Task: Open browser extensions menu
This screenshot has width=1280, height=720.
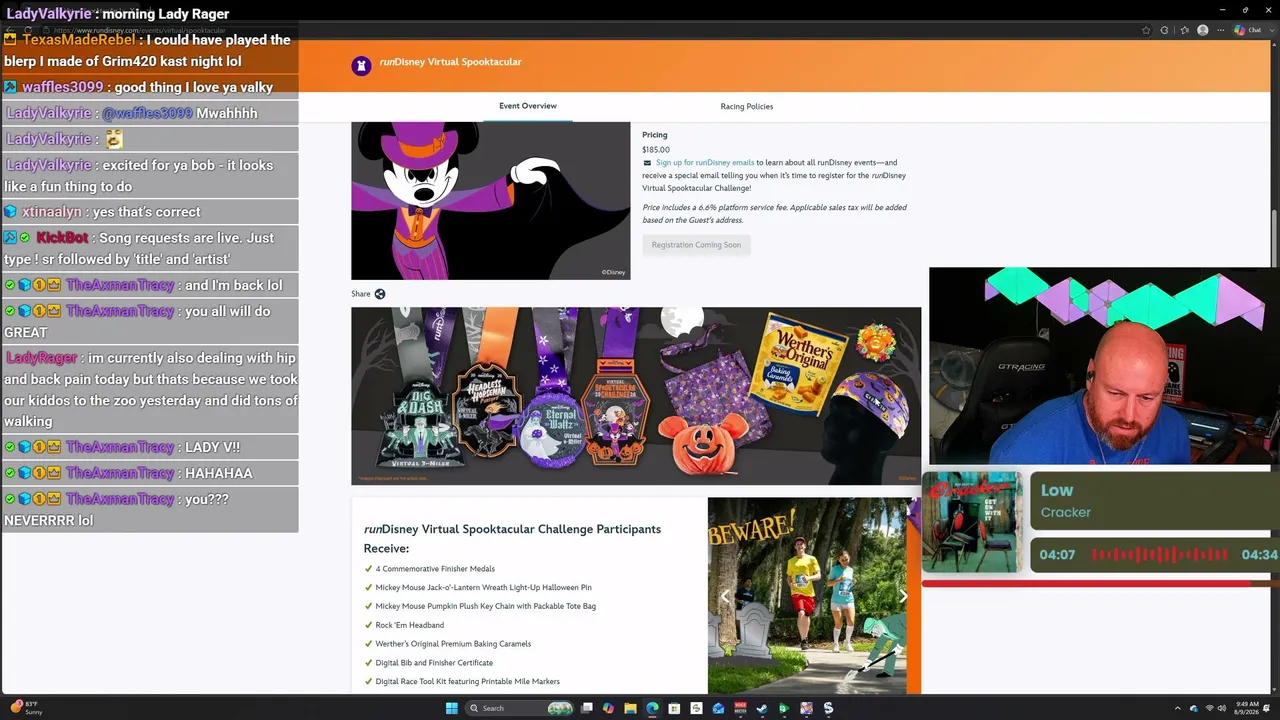Action: point(1164,30)
